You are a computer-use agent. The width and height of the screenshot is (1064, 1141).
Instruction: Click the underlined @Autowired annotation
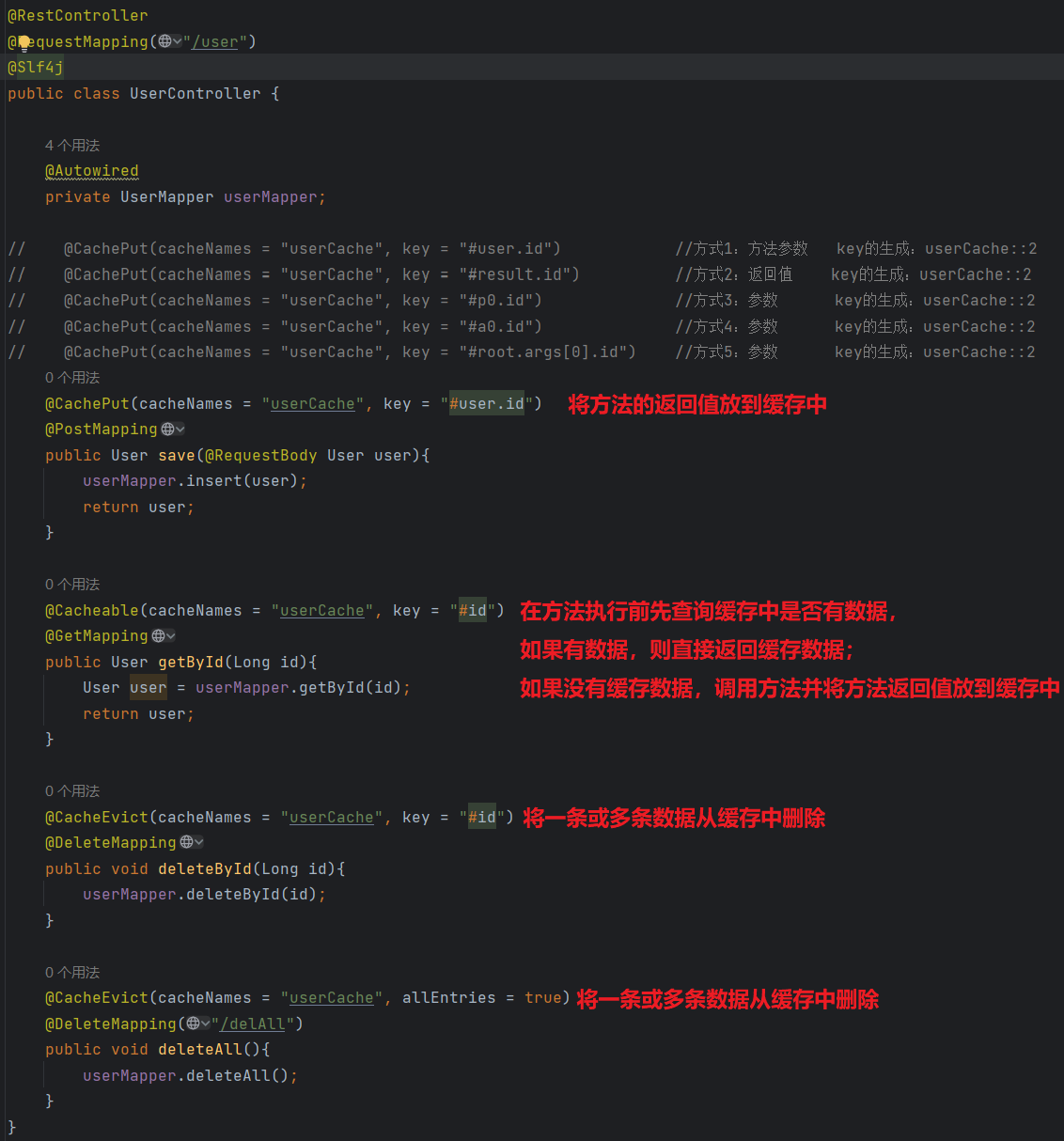[x=92, y=171]
